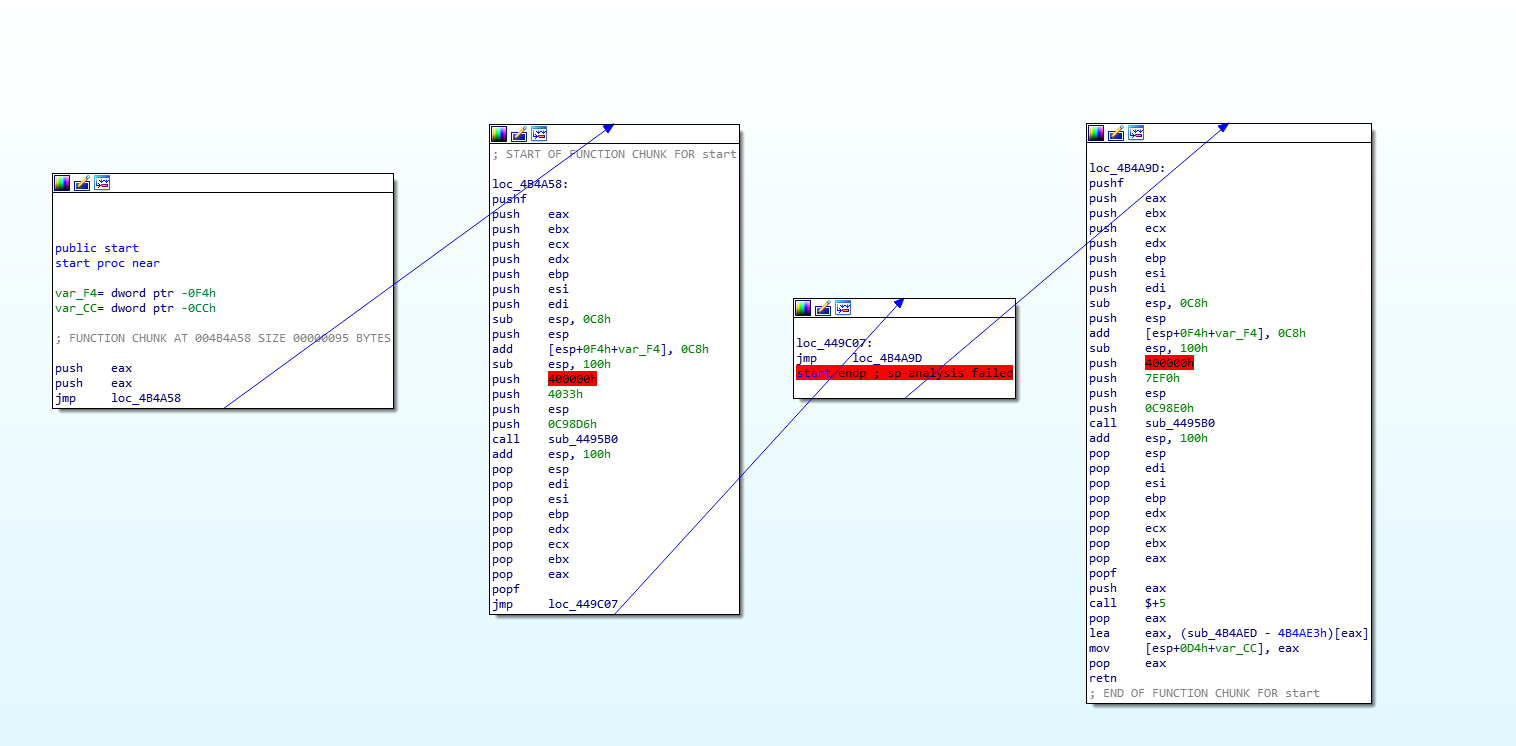The width and height of the screenshot is (1516, 746).
Task: Click red-highlighted 400000h in loc_4B4A9D node
Action: click(x=1169, y=363)
